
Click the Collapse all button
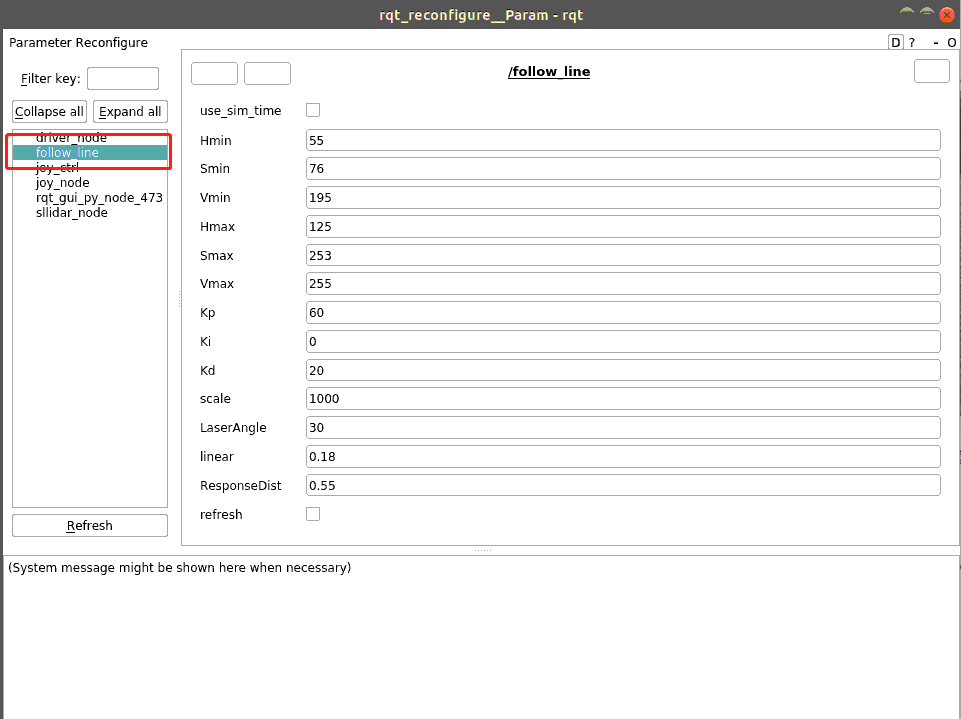click(x=49, y=112)
